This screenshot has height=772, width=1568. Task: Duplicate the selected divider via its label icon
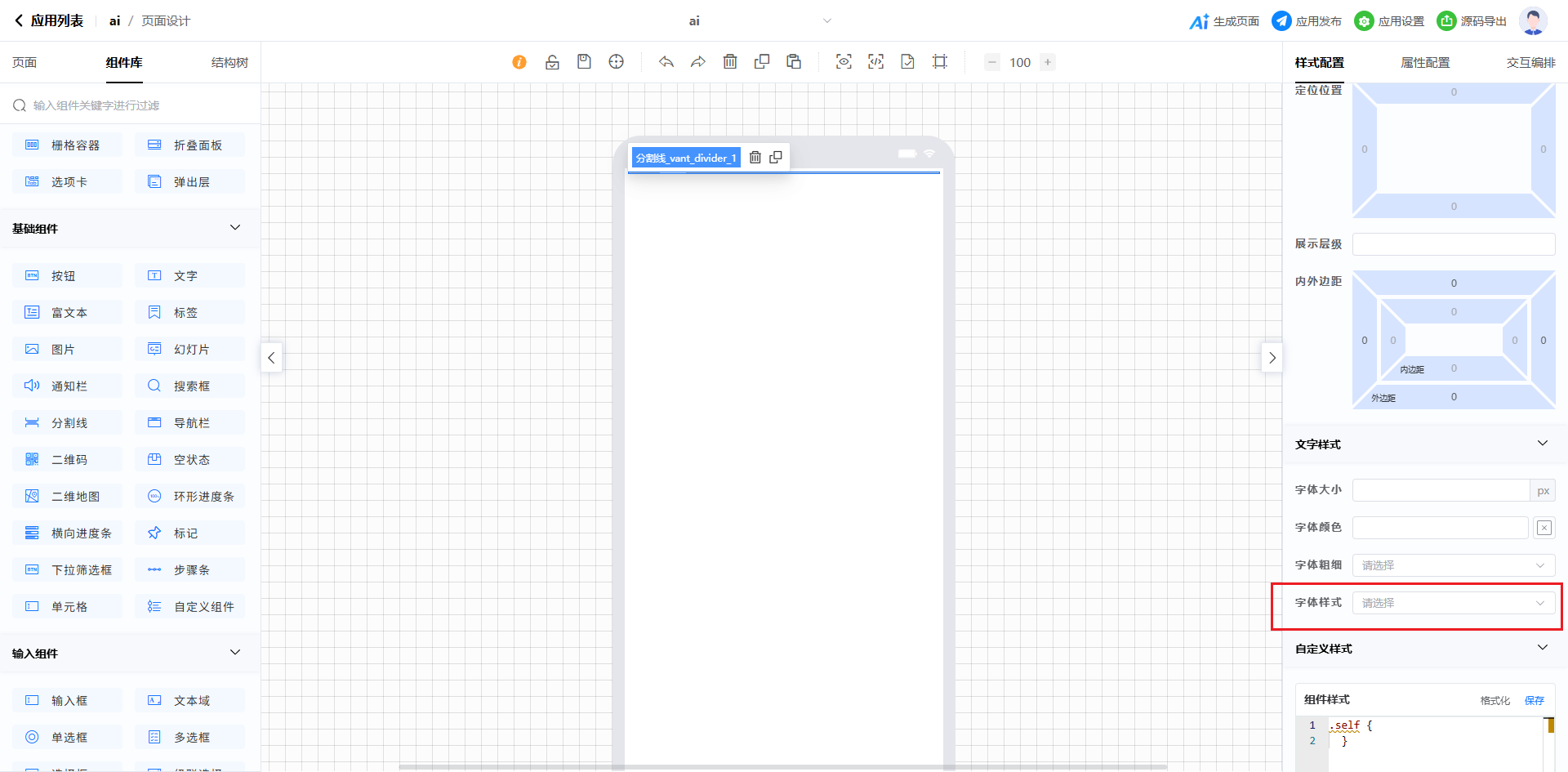[x=776, y=158]
